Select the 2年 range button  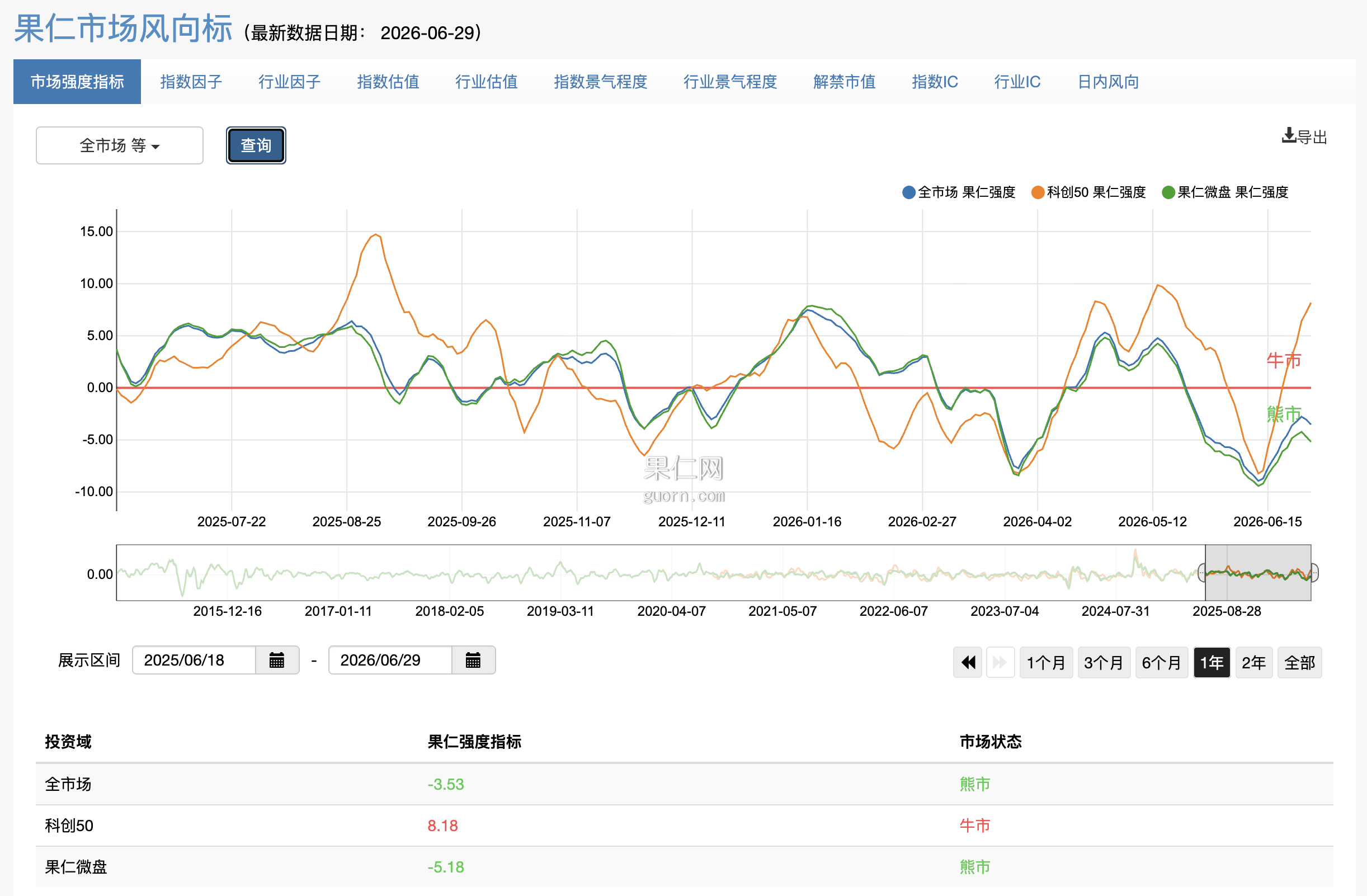(x=1254, y=662)
